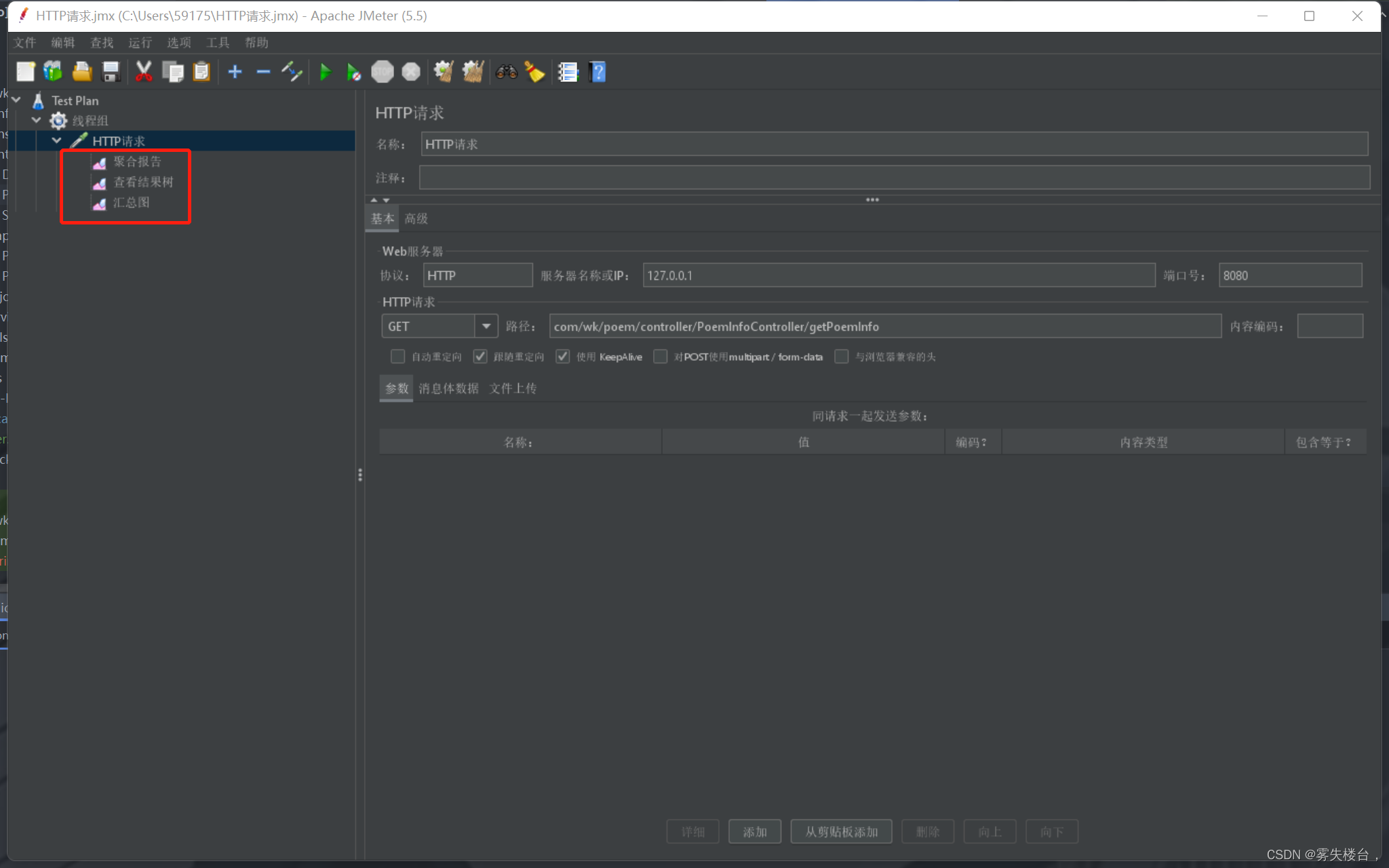This screenshot has height=868, width=1389.
Task: Click the server IP field 127.0.0.1
Action: click(899, 275)
